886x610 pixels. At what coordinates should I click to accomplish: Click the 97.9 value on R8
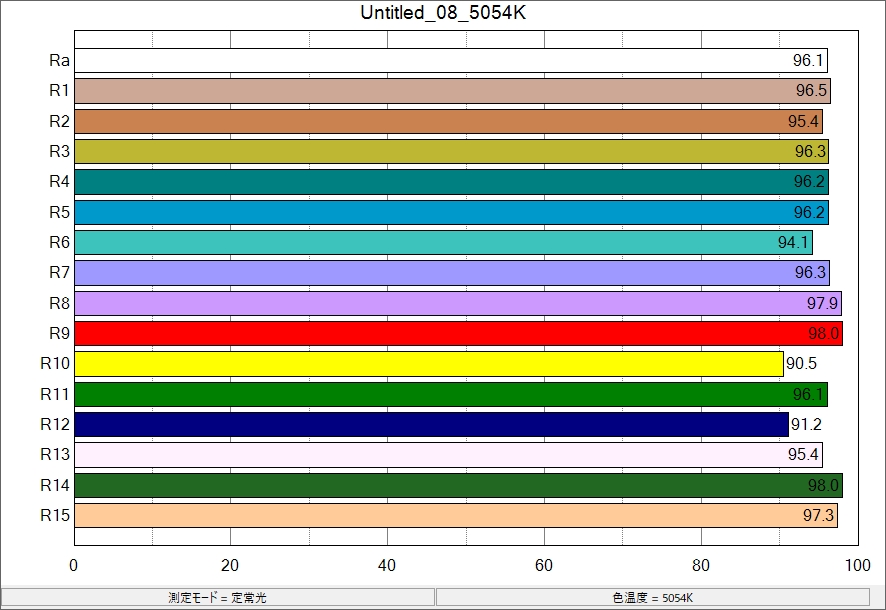tap(822, 303)
